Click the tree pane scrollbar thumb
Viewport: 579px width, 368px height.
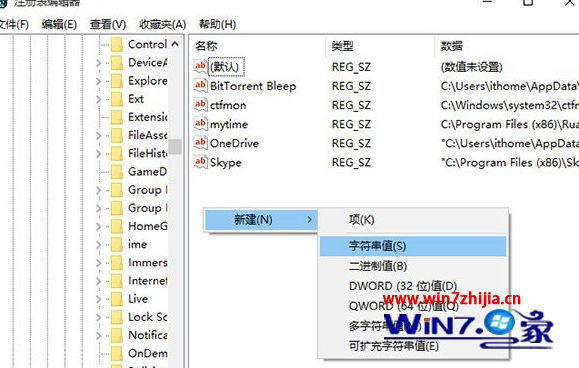(175, 147)
